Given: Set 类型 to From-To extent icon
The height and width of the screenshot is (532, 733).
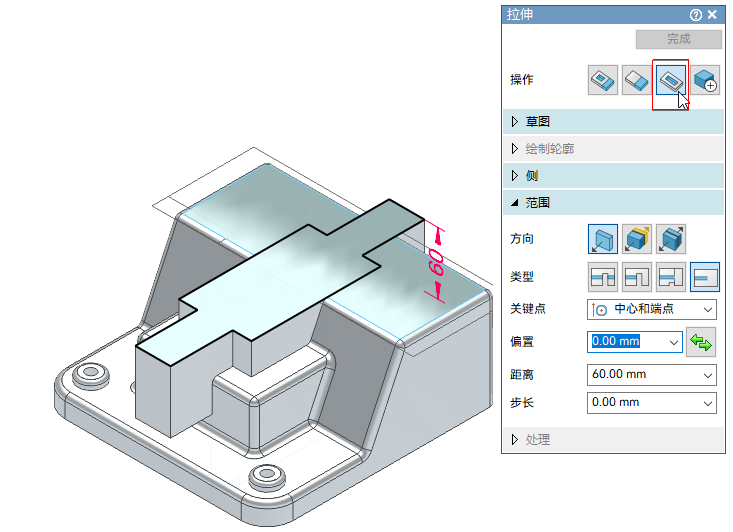Looking at the screenshot, I should click(x=671, y=277).
